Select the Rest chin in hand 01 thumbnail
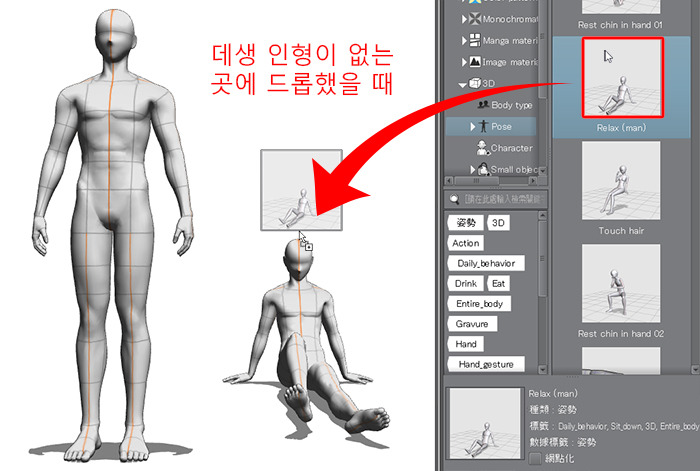Image resolution: width=700 pixels, height=471 pixels. click(621, 7)
